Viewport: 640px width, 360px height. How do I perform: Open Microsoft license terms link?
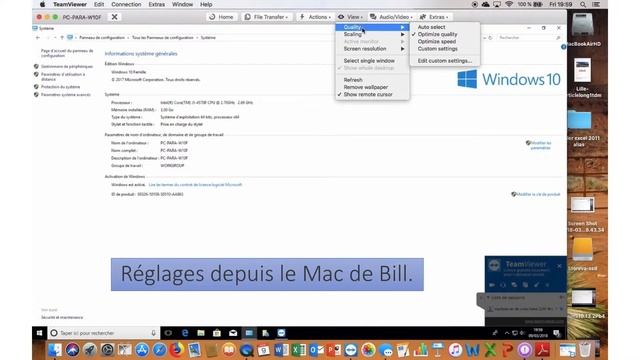(x=195, y=184)
